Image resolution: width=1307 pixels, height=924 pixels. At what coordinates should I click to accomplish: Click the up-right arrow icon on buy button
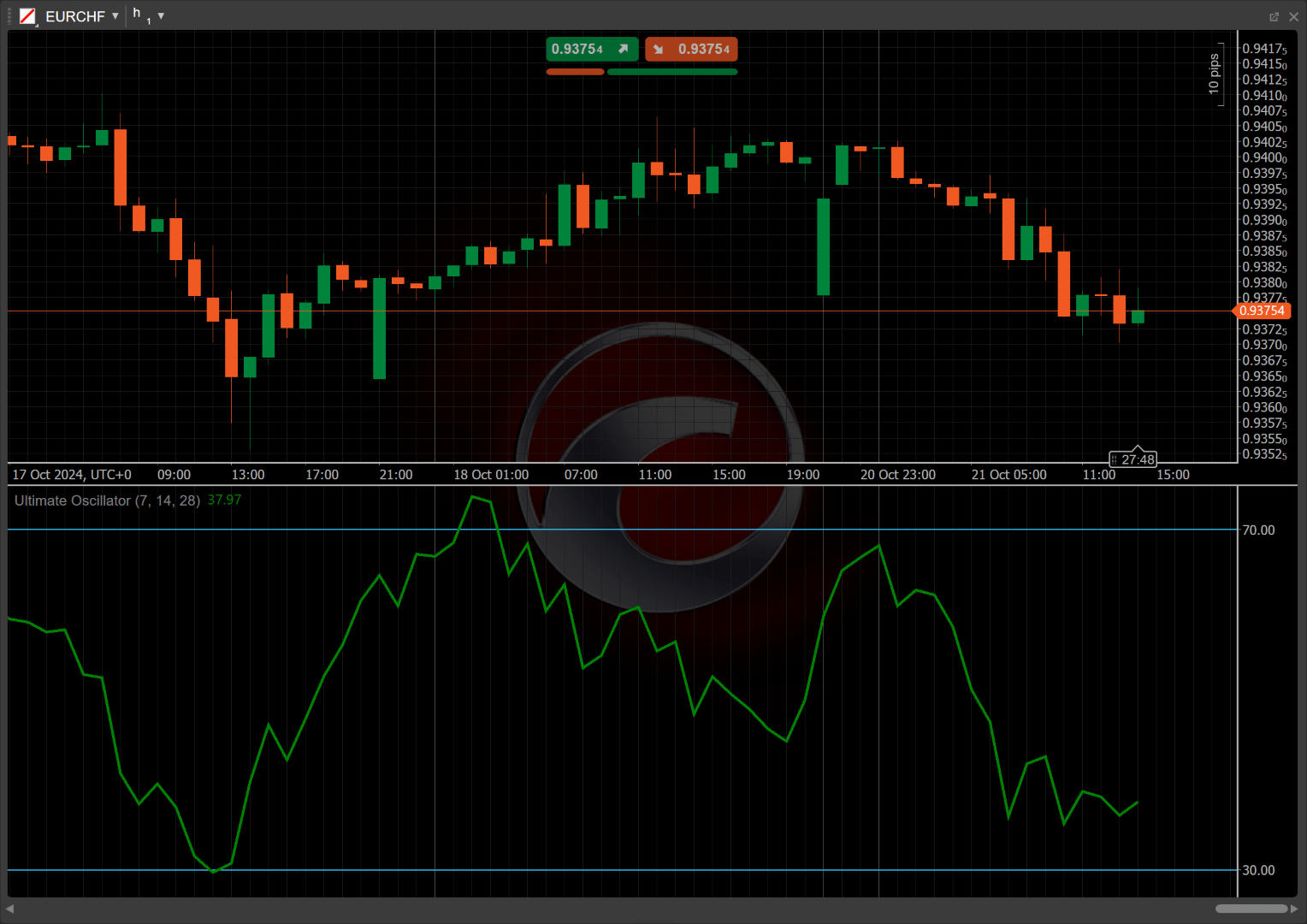click(x=624, y=49)
